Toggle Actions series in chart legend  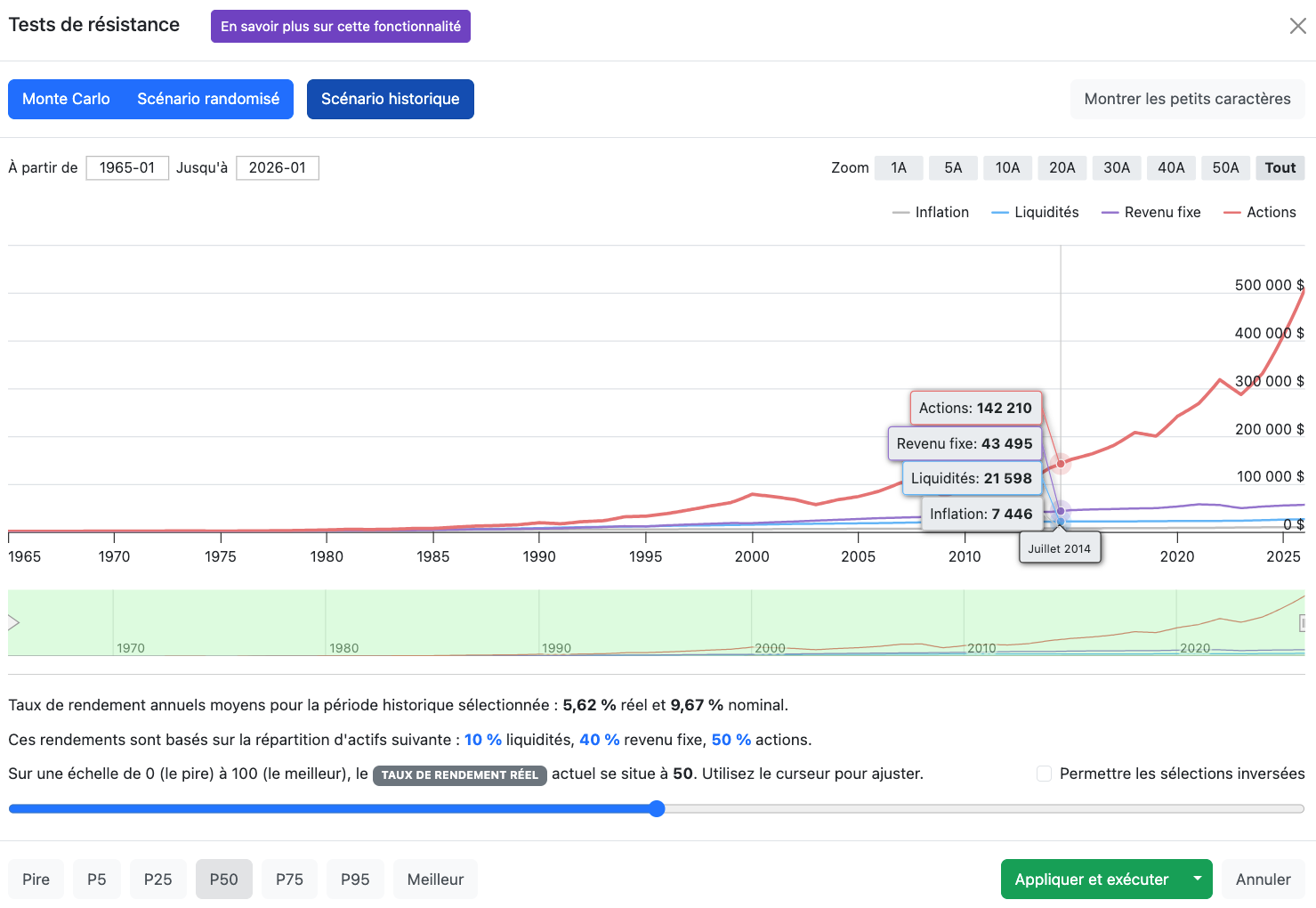pyautogui.click(x=1260, y=212)
